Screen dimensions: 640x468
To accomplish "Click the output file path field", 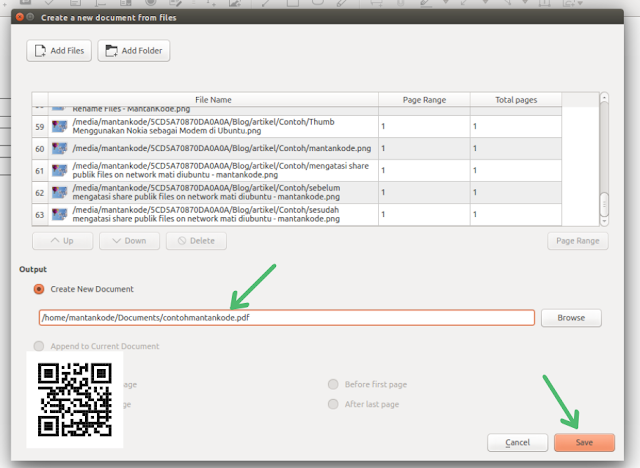I will click(287, 318).
